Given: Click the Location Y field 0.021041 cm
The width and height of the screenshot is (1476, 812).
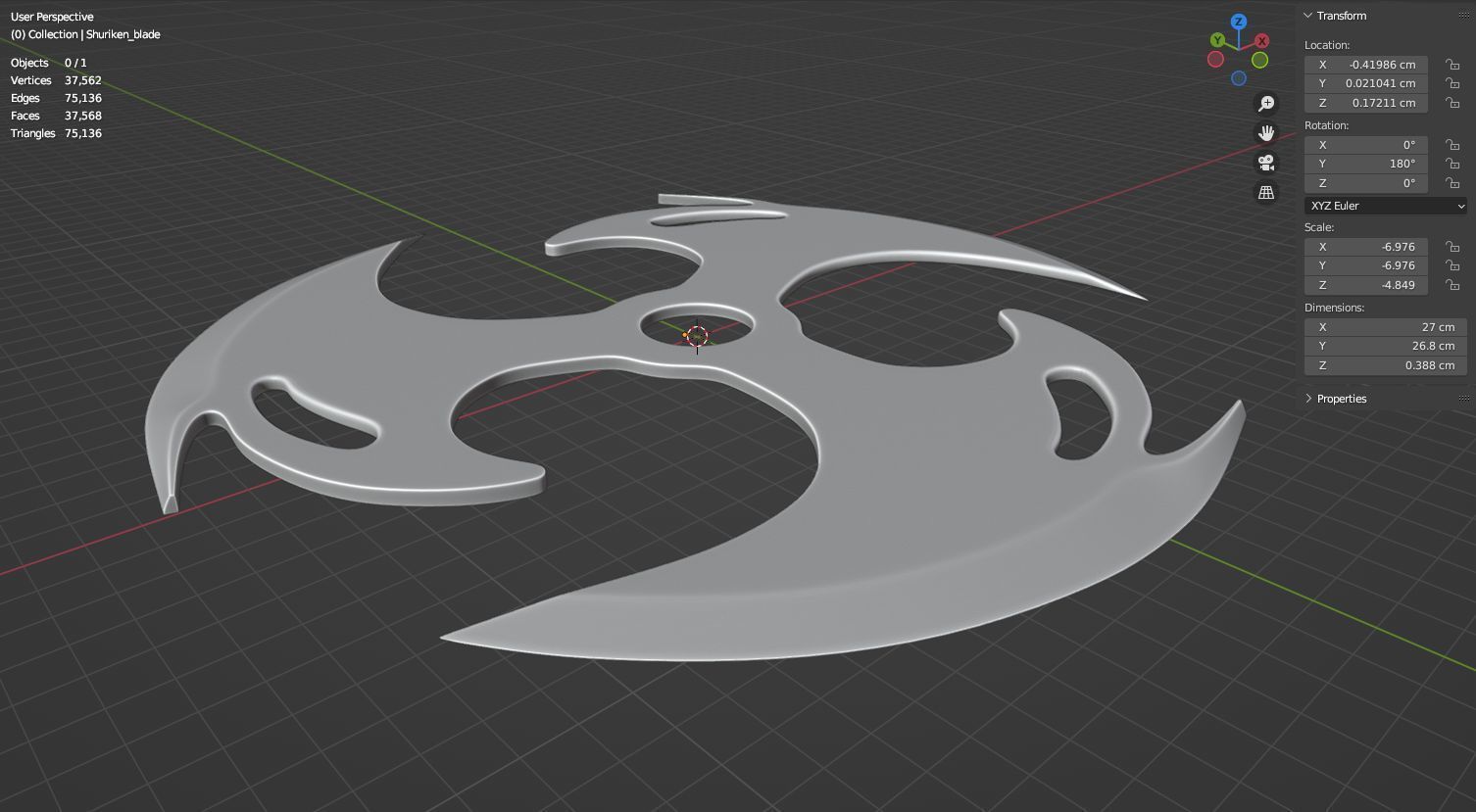Looking at the screenshot, I should click(x=1366, y=83).
